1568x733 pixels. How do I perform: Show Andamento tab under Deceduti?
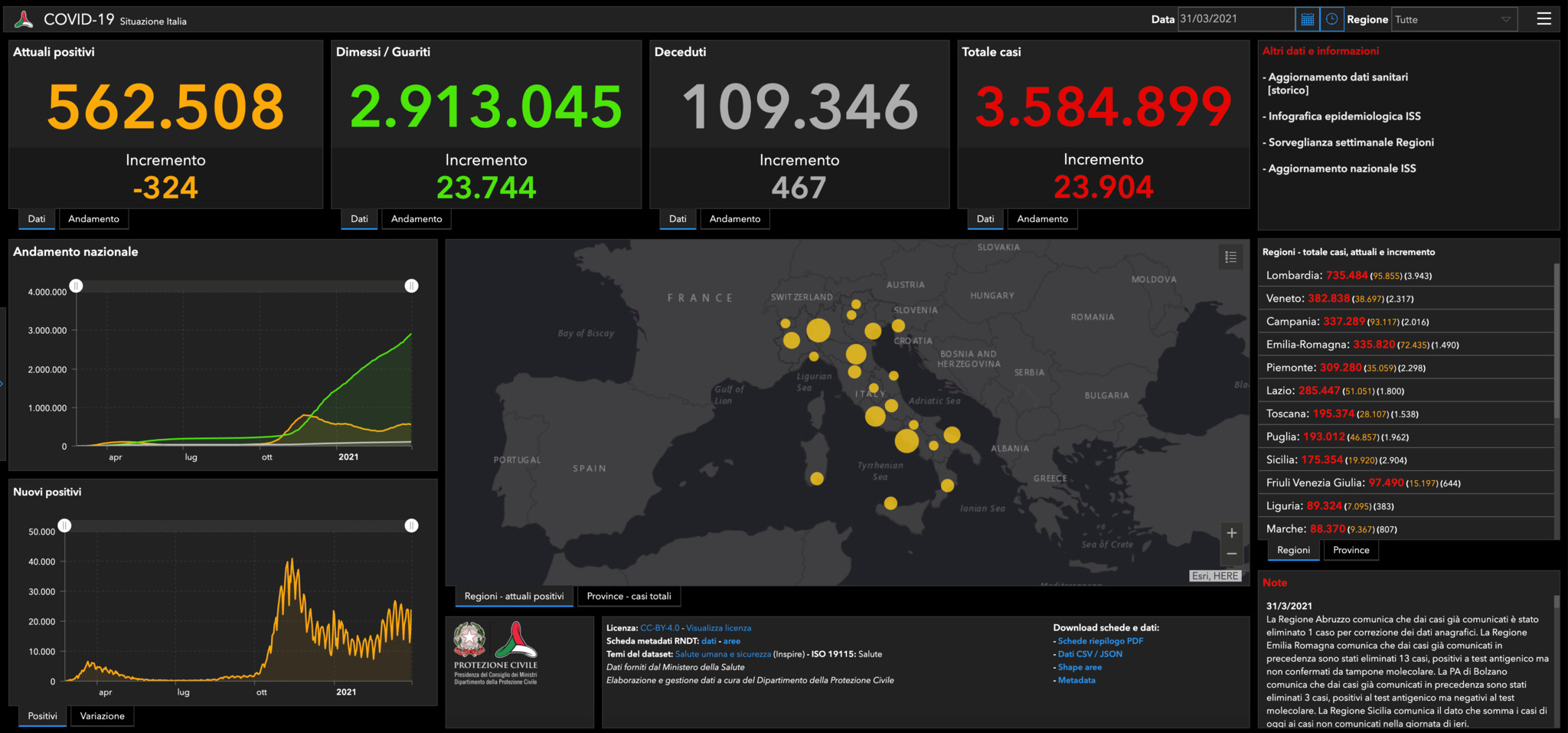click(x=734, y=219)
